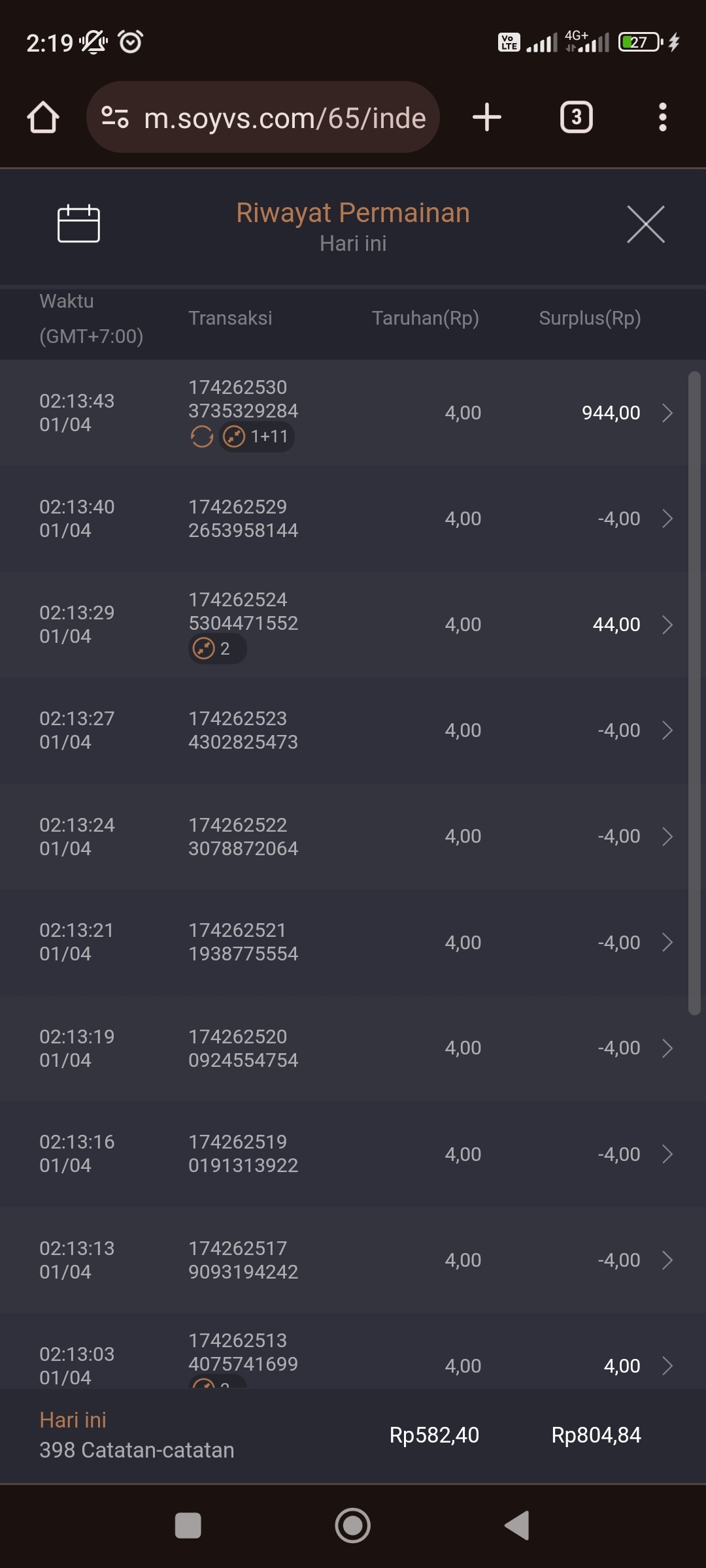
Task: Click the free-spin icon on 02:13:43 record
Action: click(202, 436)
